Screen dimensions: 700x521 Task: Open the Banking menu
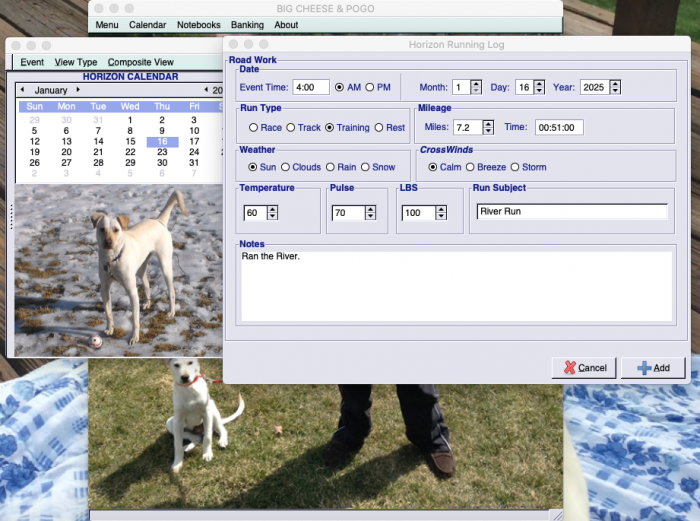tap(248, 25)
